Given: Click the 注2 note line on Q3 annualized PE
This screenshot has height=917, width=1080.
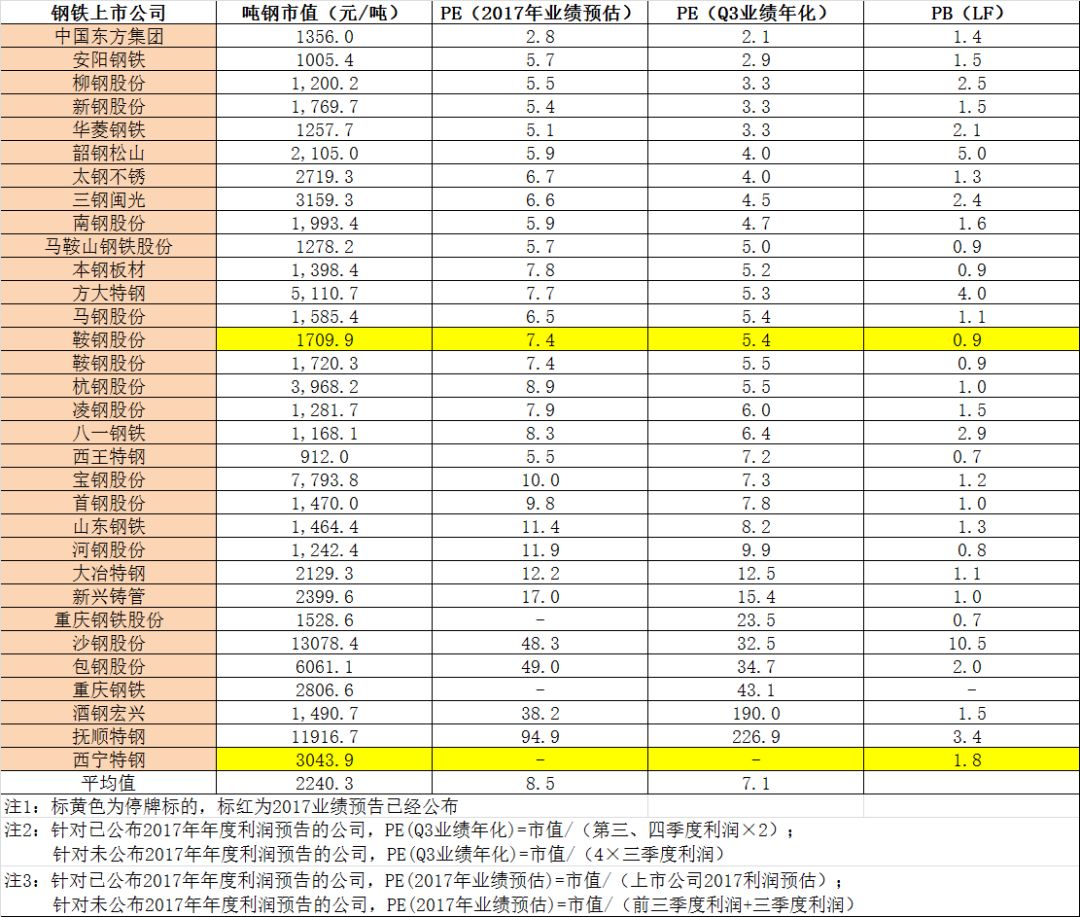Looking at the screenshot, I should click(399, 830).
